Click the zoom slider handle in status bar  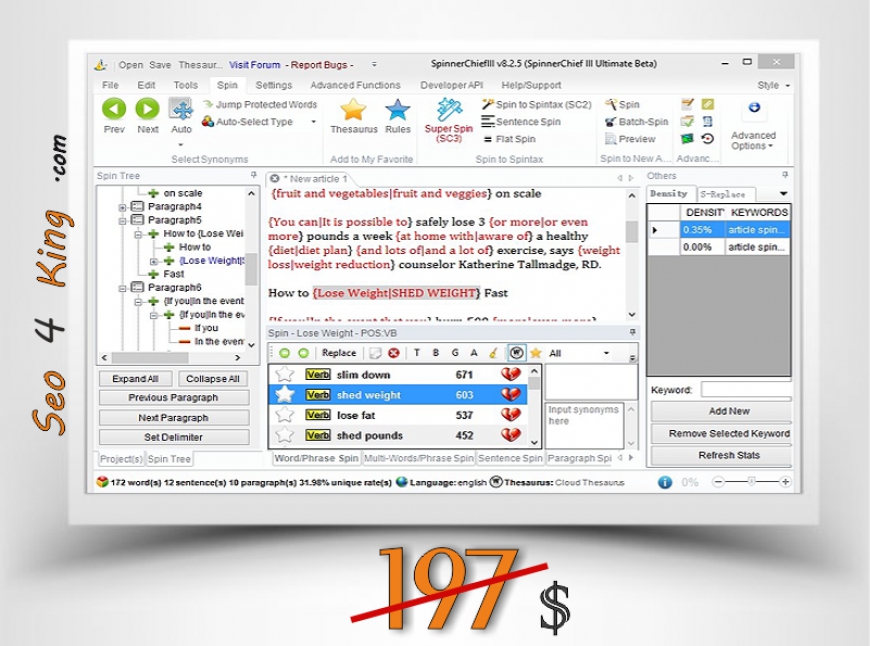tap(752, 482)
